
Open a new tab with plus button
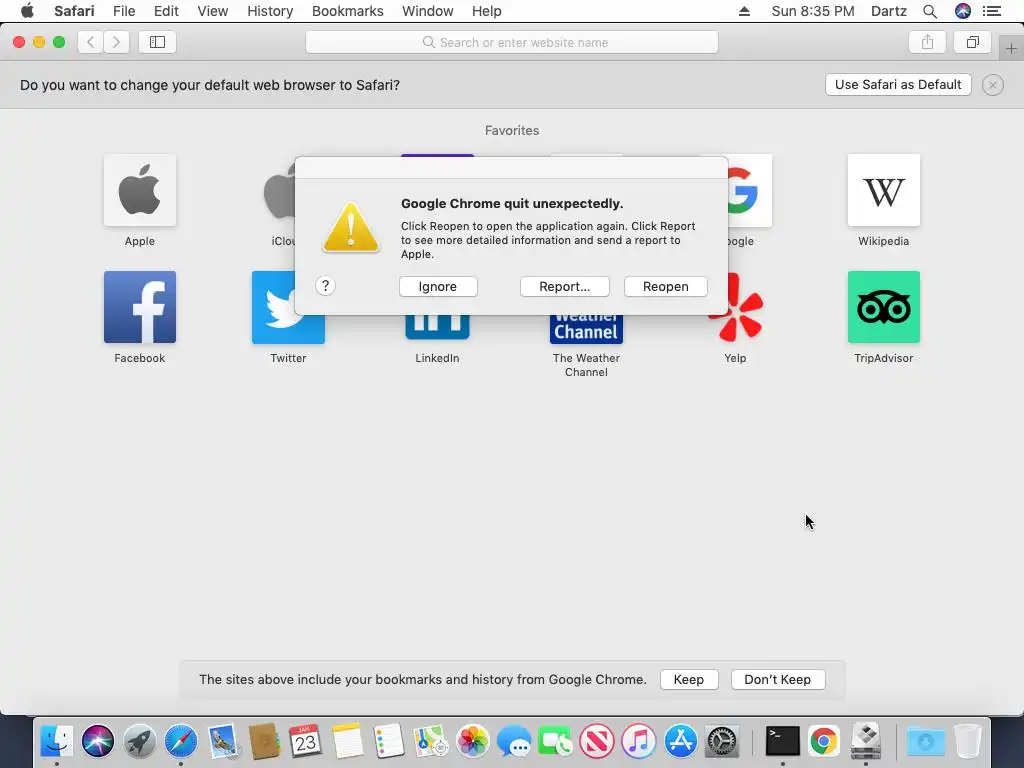(1011, 48)
